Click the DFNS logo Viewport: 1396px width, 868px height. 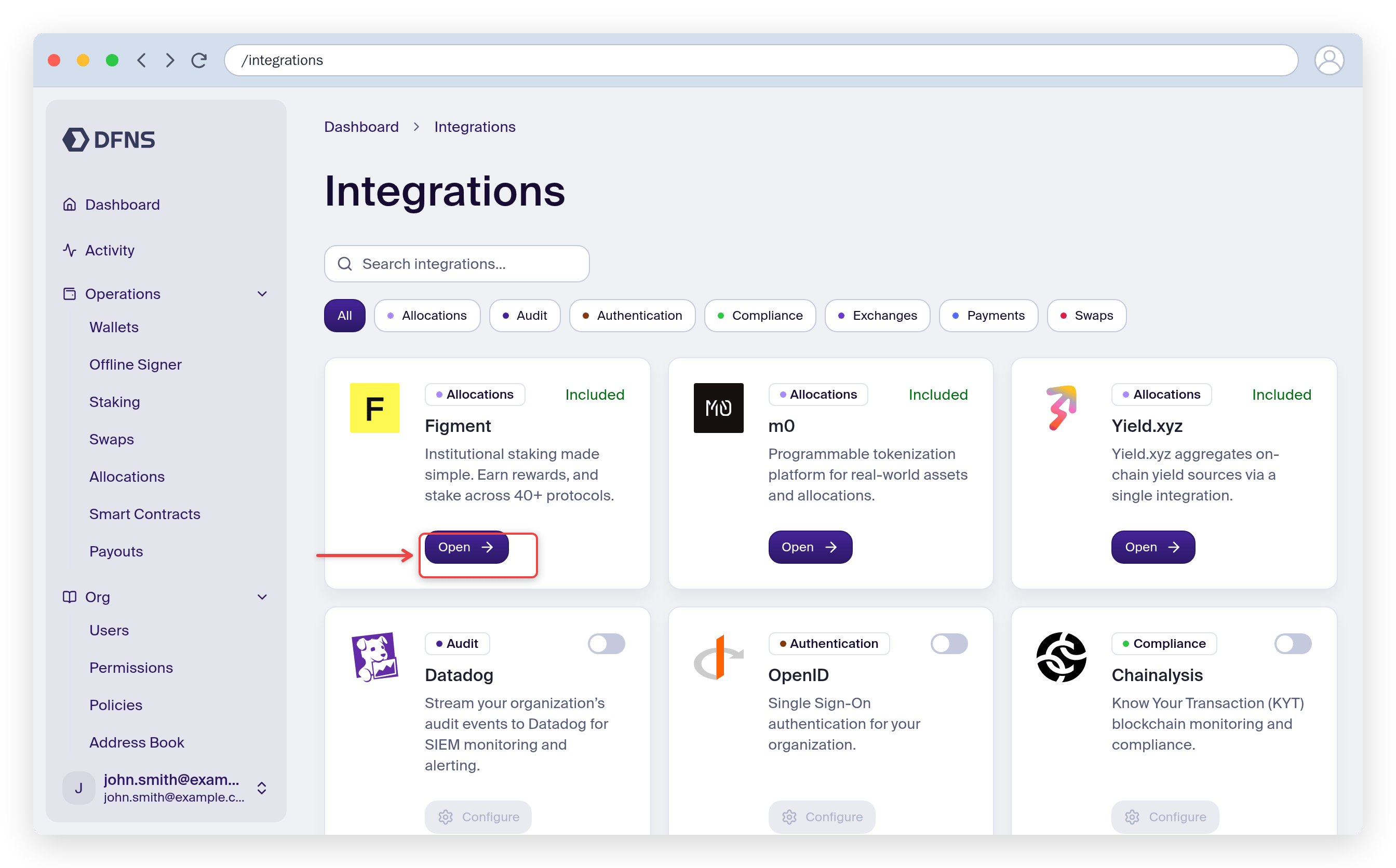109,140
